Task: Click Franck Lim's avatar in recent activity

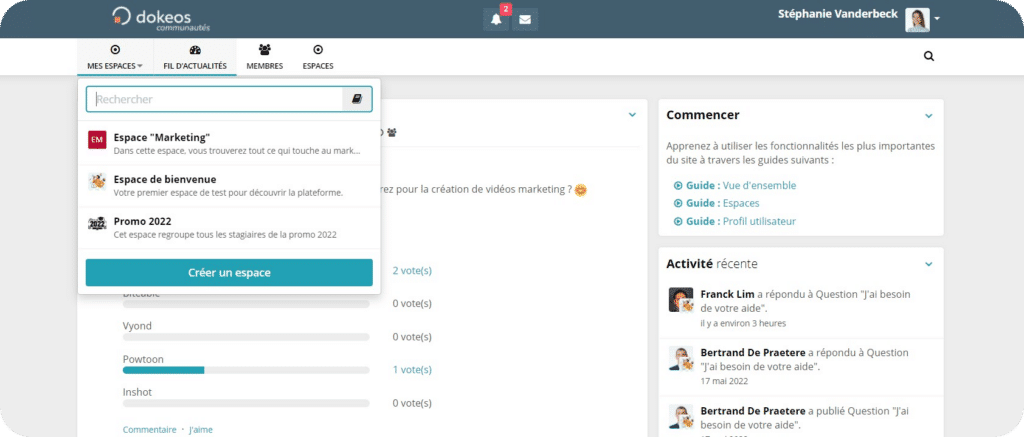Action: point(680,300)
